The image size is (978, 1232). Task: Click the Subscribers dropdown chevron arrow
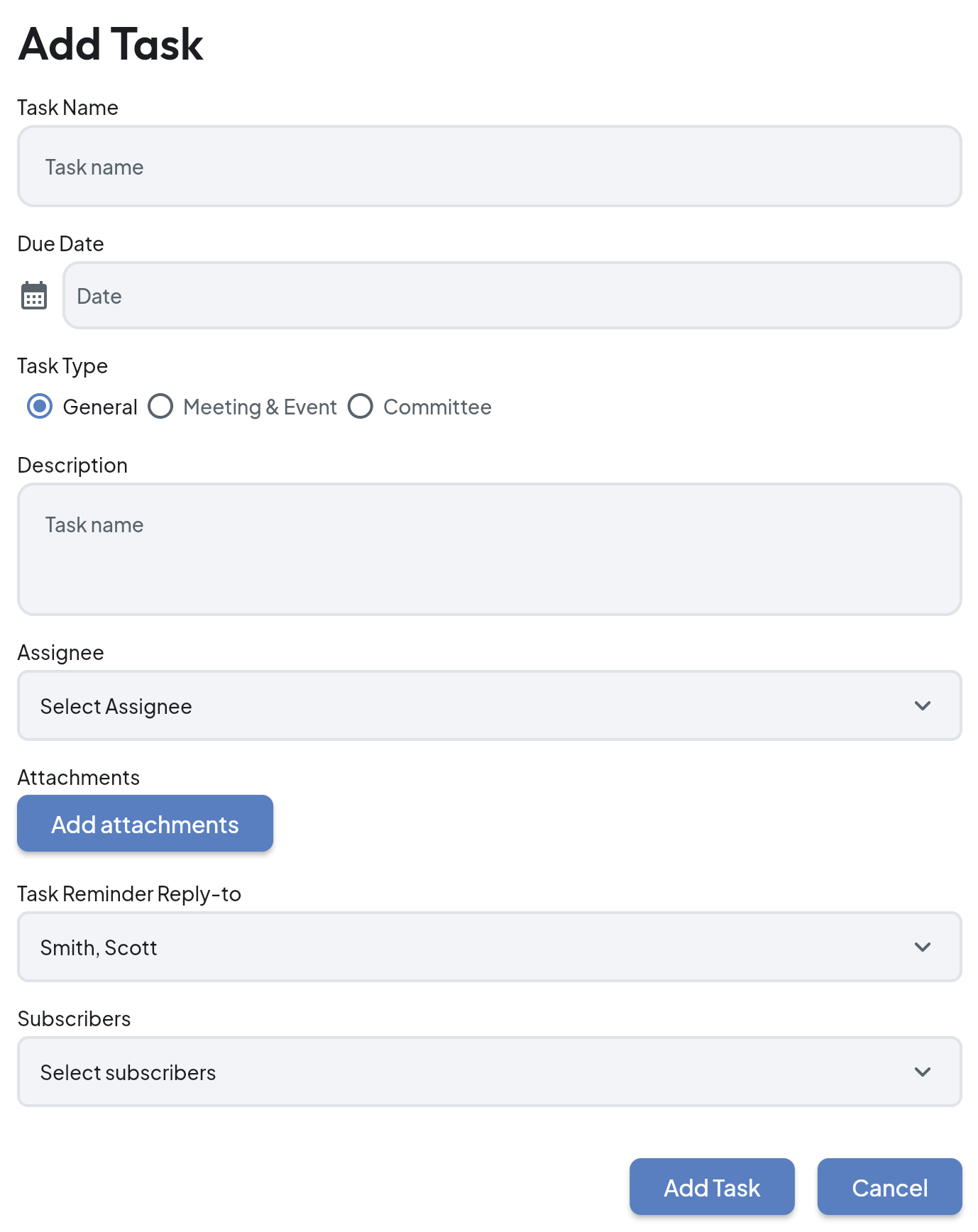pyautogui.click(x=922, y=1072)
